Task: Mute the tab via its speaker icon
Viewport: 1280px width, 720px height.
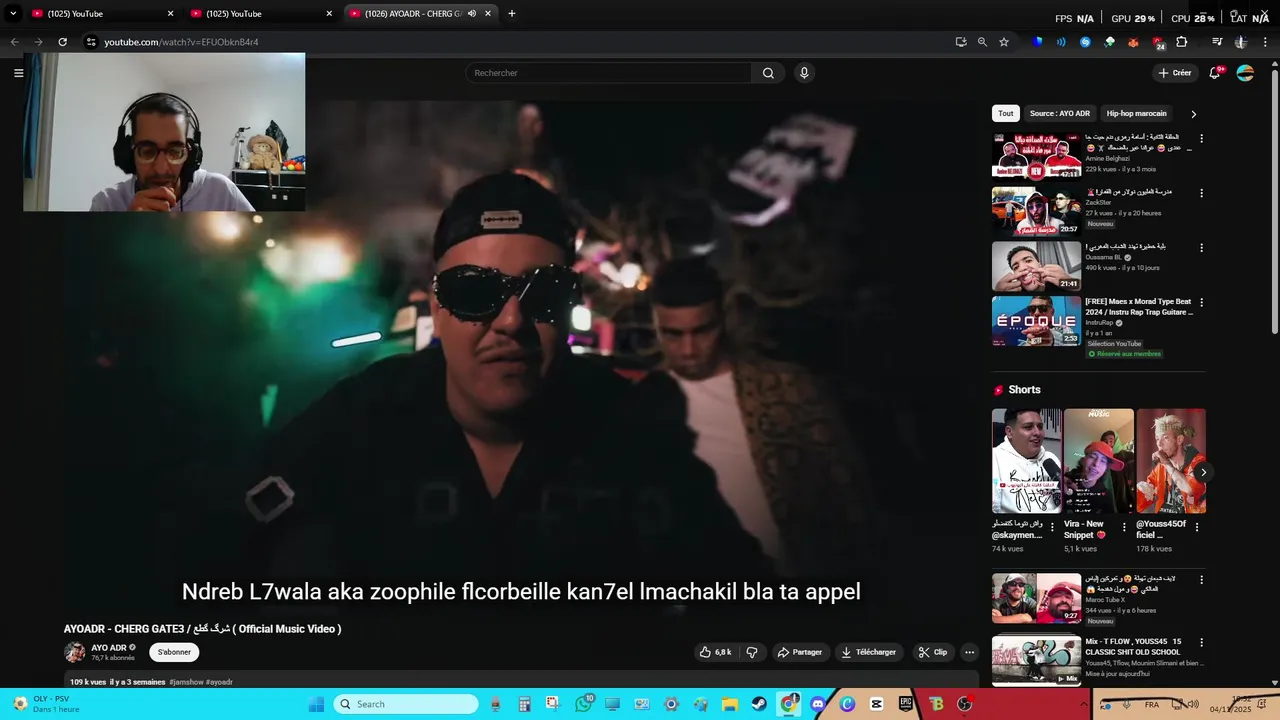Action: click(x=472, y=14)
